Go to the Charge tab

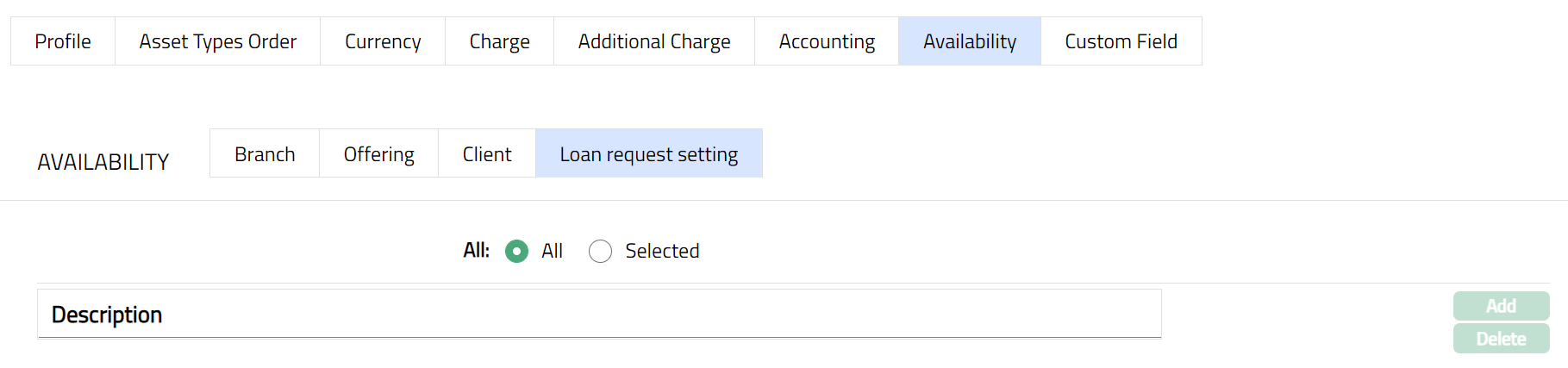click(x=499, y=41)
